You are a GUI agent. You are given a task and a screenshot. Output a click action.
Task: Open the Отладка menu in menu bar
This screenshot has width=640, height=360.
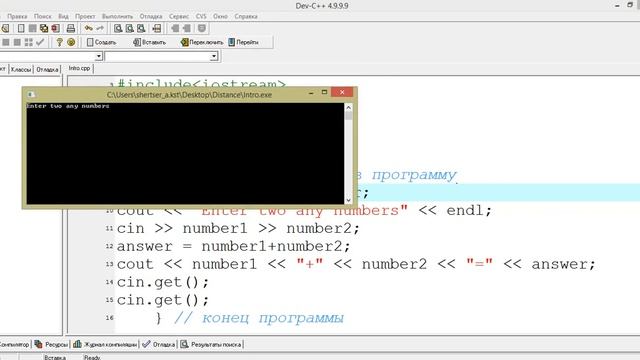click(151, 16)
